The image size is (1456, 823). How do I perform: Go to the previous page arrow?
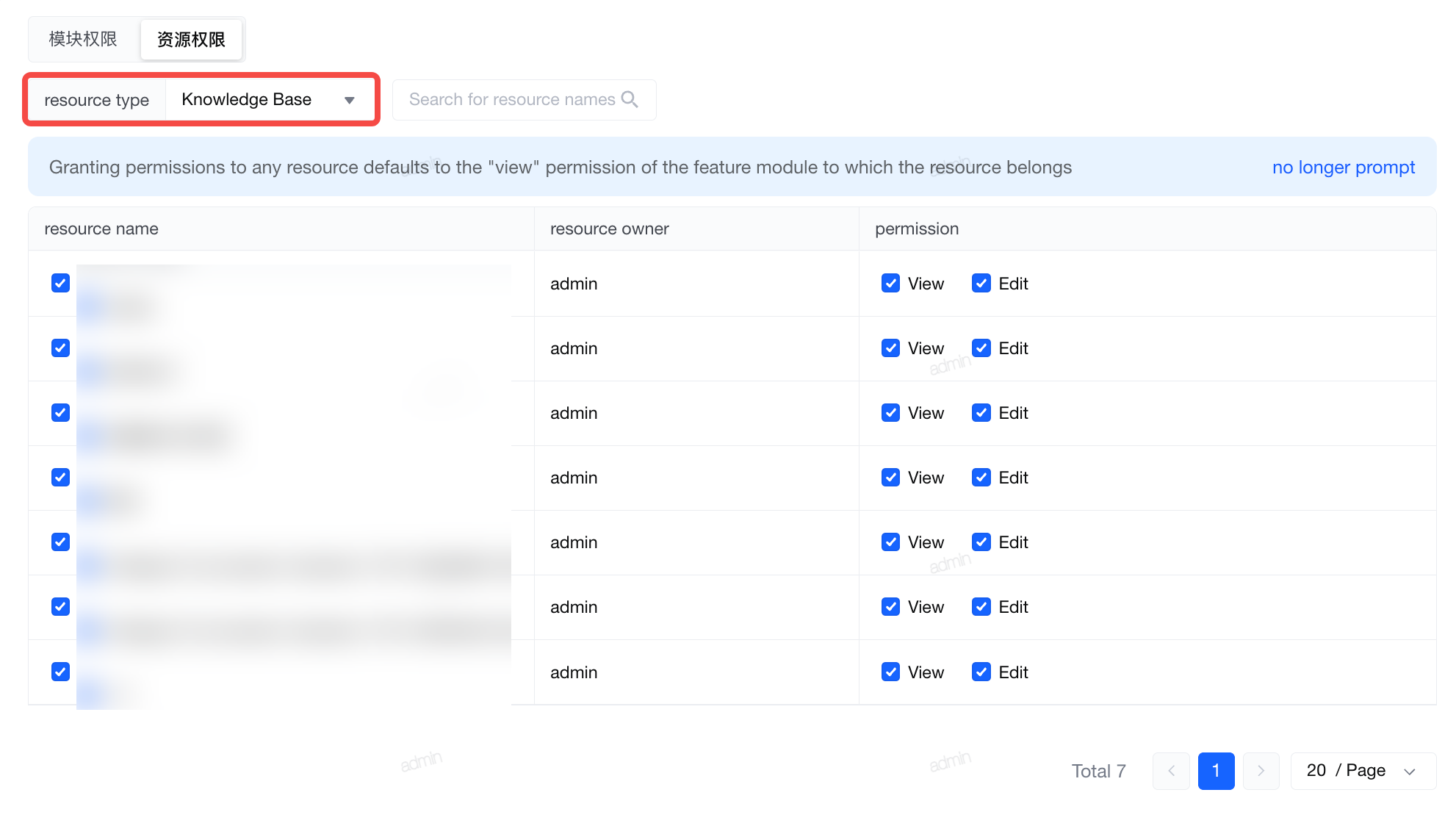(1171, 771)
